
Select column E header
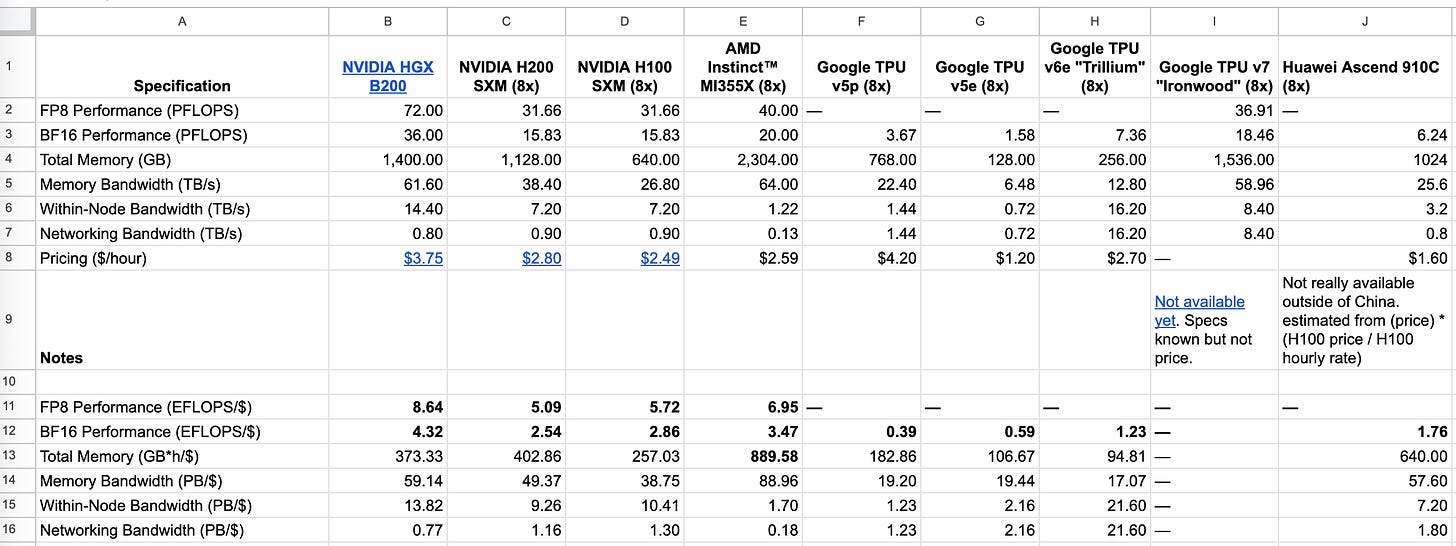tap(742, 20)
